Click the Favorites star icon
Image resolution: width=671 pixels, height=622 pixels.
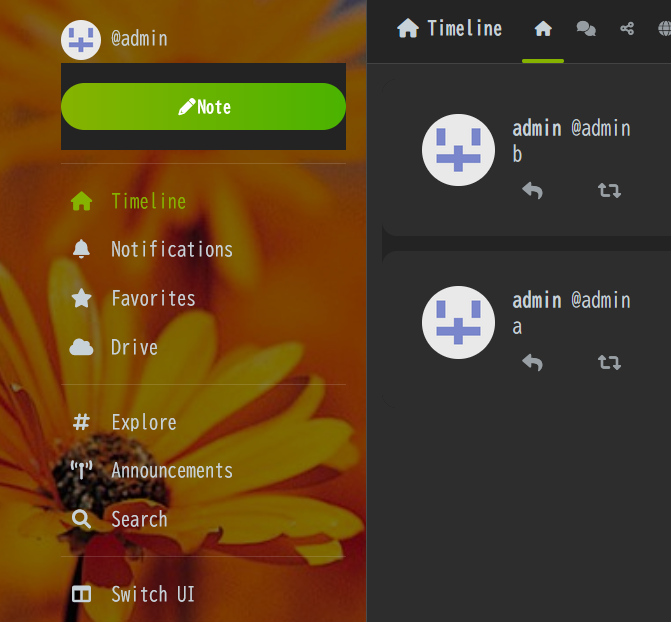click(x=81, y=298)
